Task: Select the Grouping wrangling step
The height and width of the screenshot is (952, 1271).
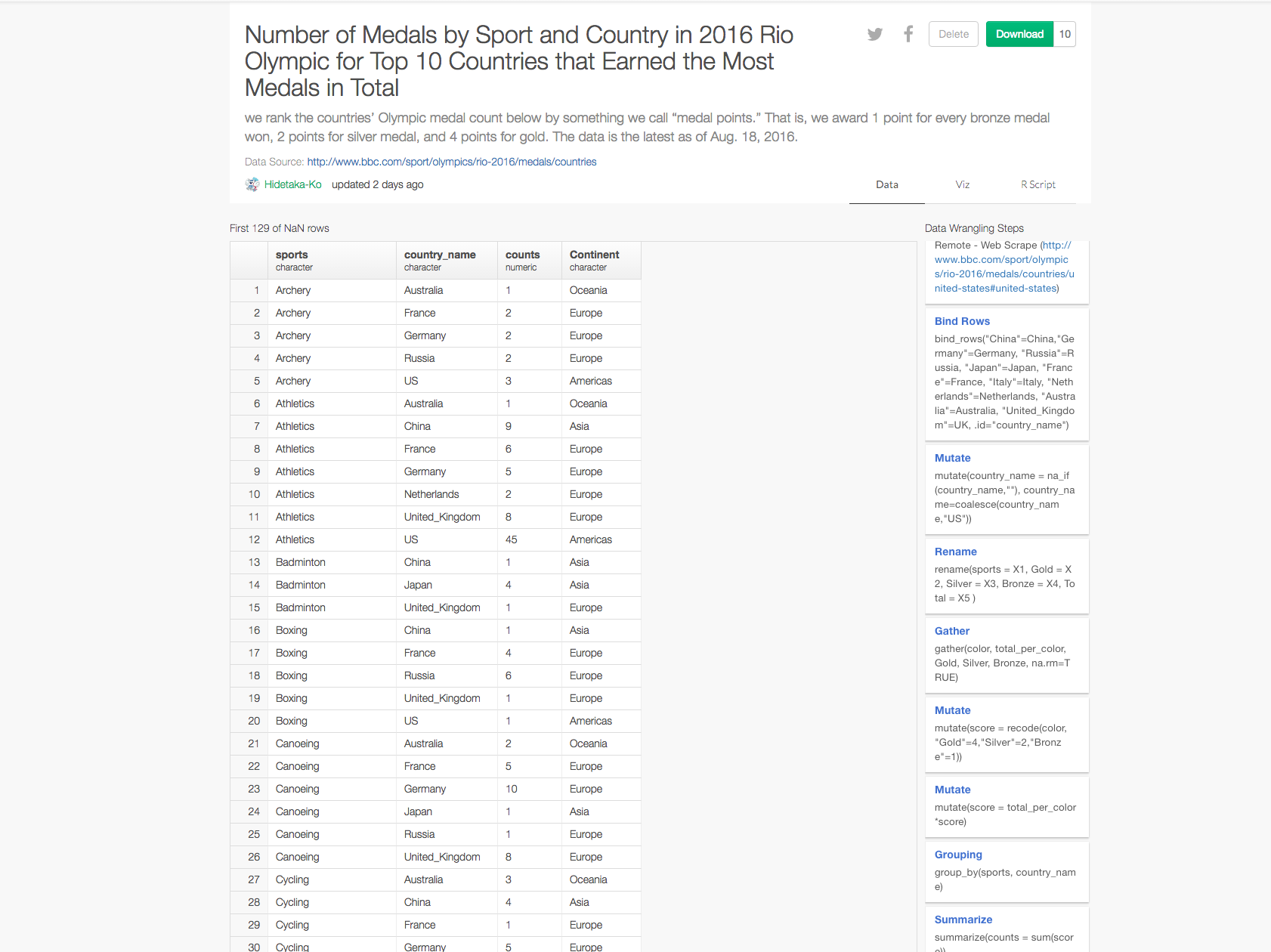Action: 958,855
